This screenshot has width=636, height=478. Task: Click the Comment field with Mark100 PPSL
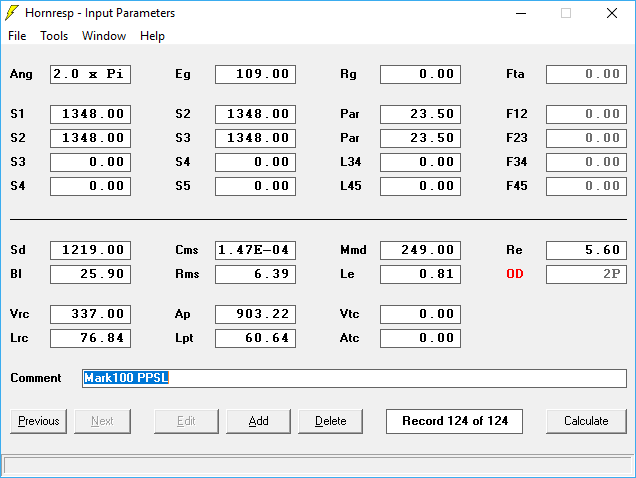pyautogui.click(x=355, y=378)
